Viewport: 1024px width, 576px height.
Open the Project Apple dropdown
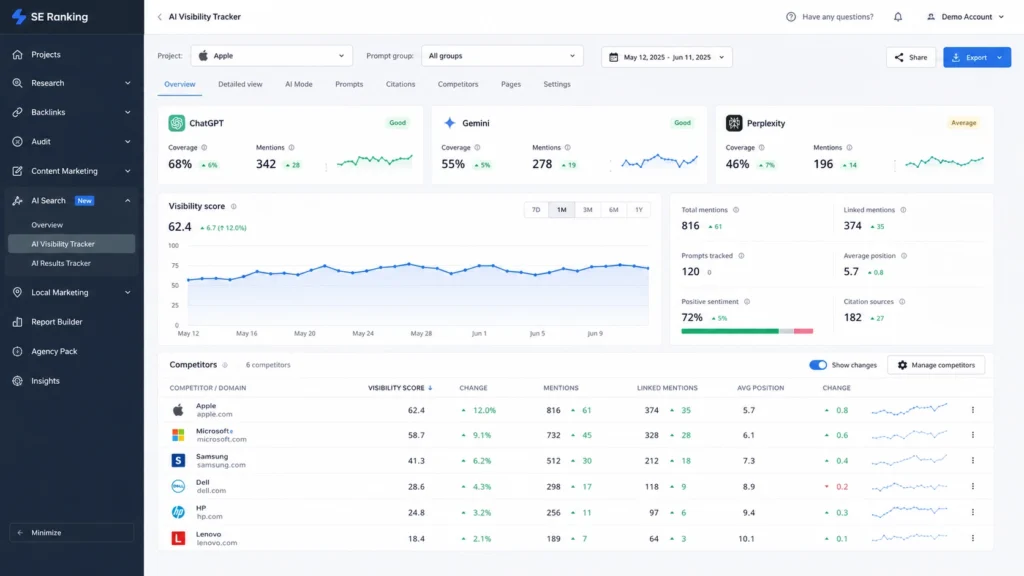[272, 56]
